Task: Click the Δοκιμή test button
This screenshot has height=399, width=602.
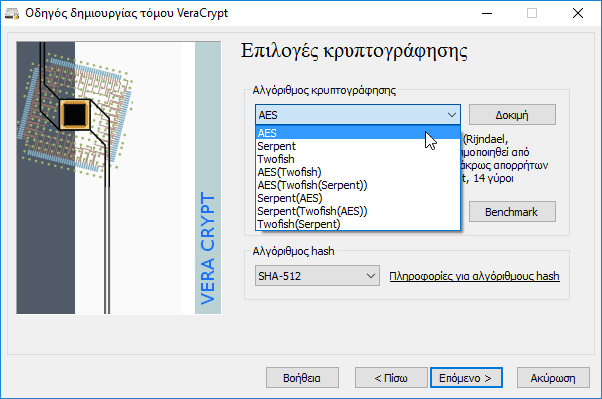Action: (512, 114)
